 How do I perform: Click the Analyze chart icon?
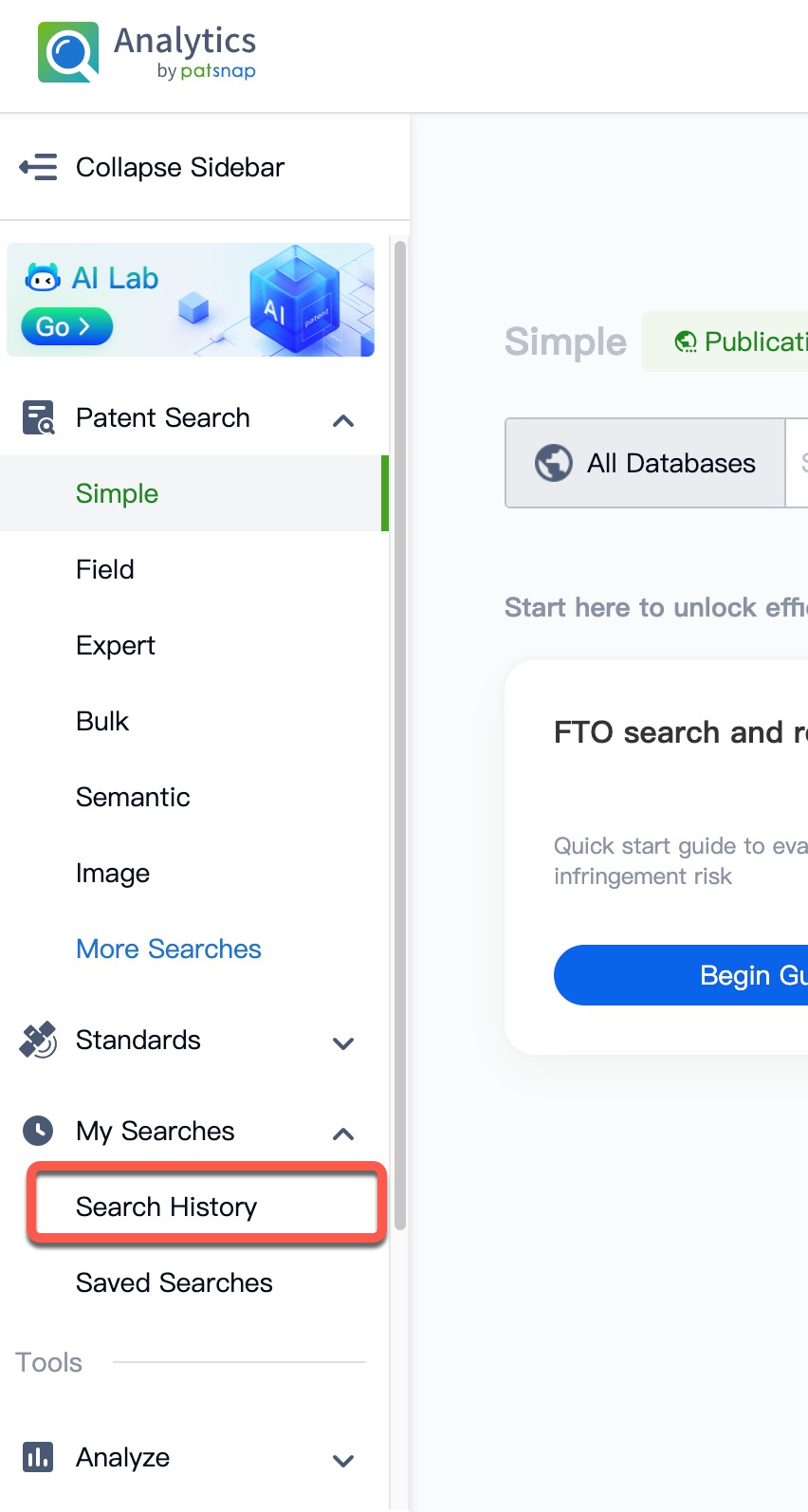(36, 1457)
